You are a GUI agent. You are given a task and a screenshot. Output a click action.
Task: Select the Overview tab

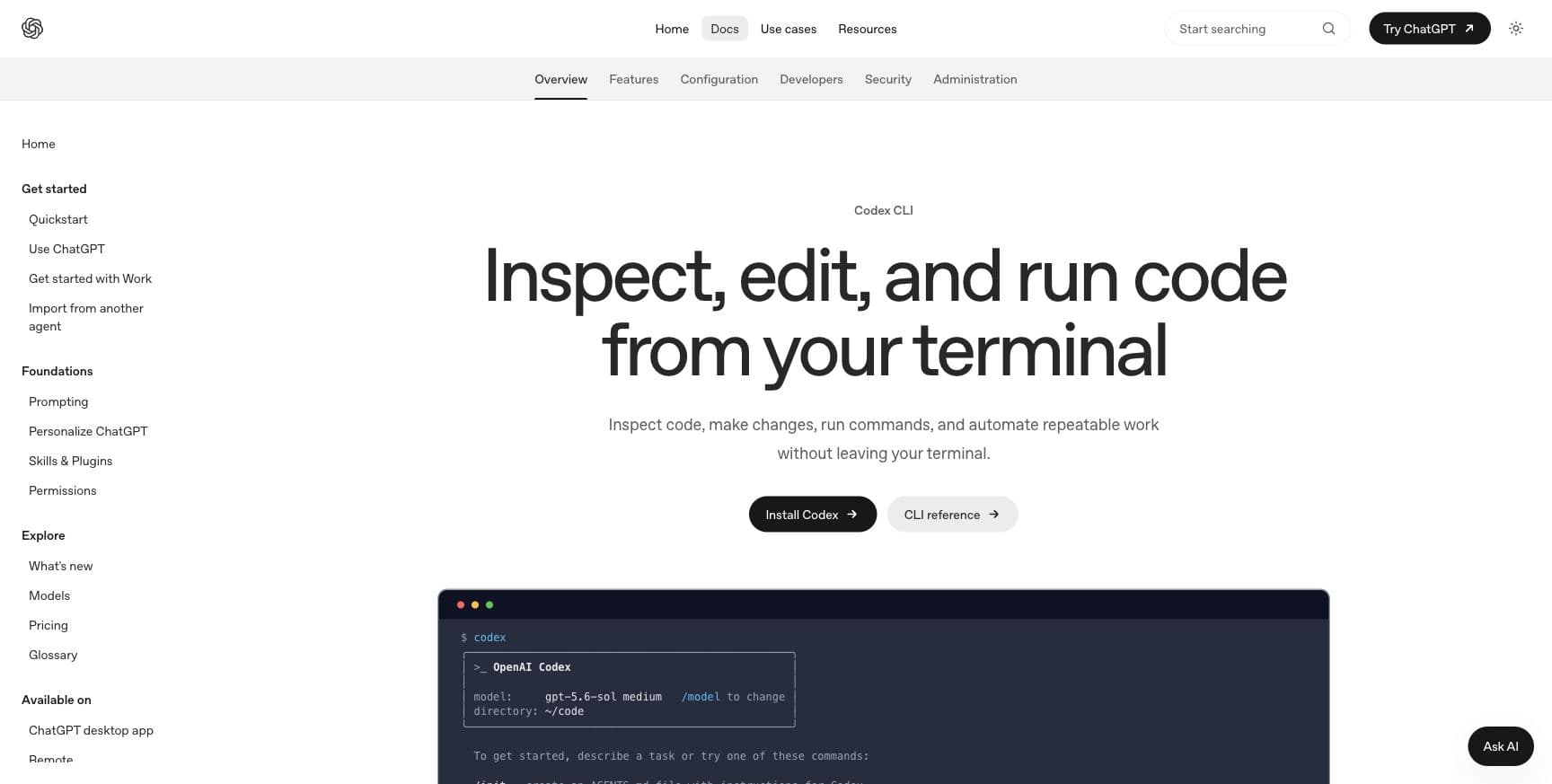[560, 79]
